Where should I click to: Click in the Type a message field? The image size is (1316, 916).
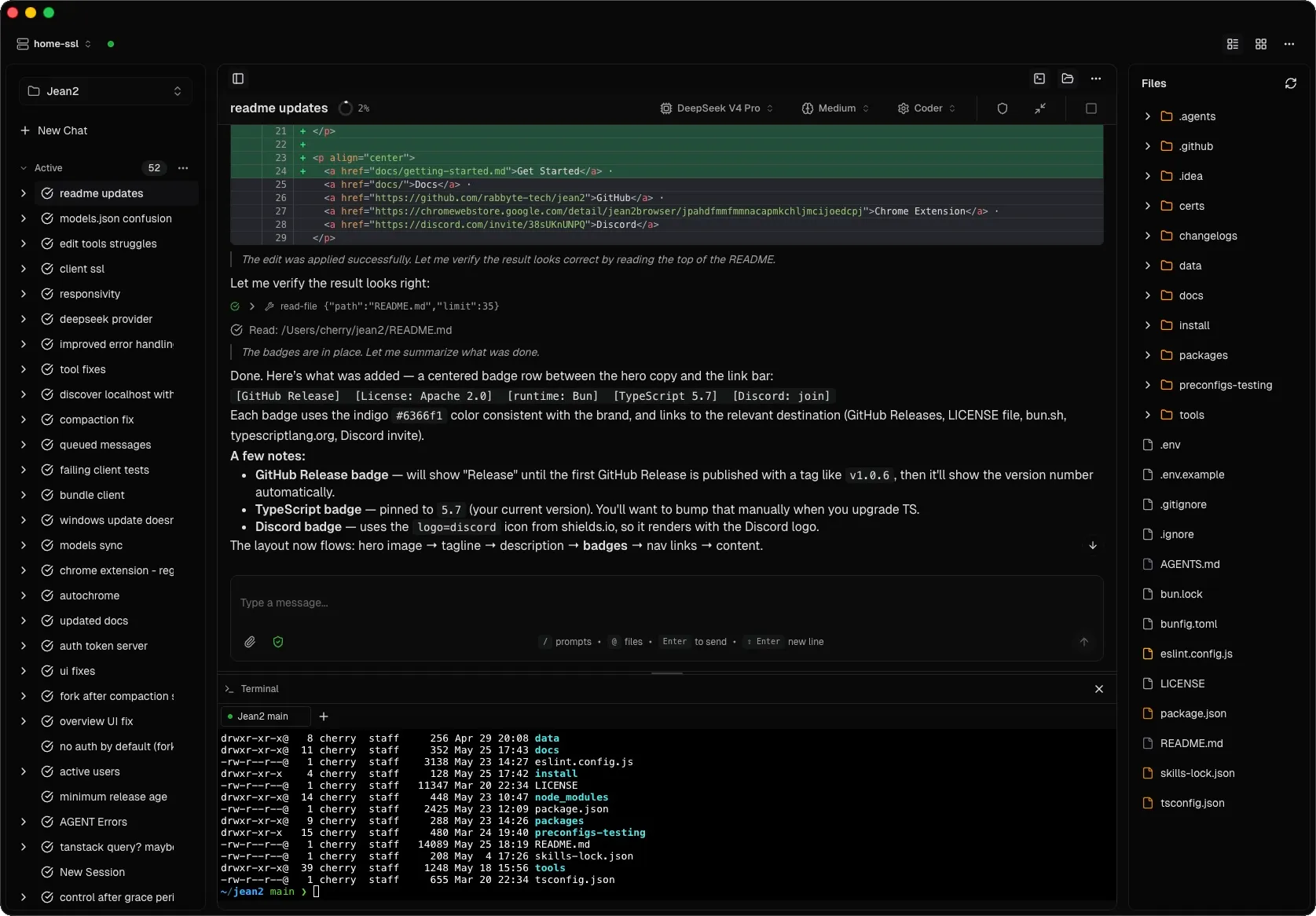[666, 603]
